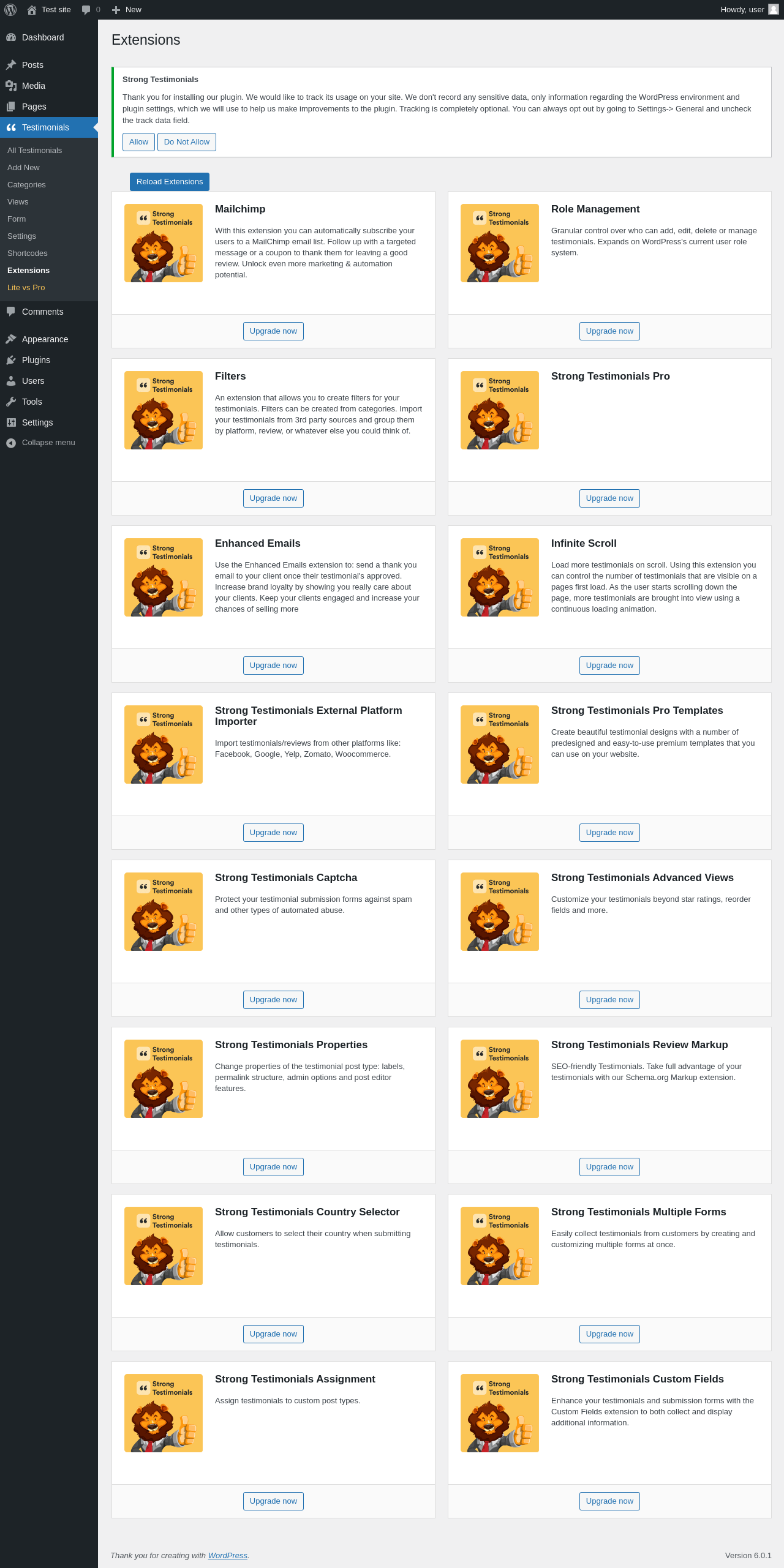Open the Test site home icon
This screenshot has height=1568, width=784.
click(x=32, y=10)
